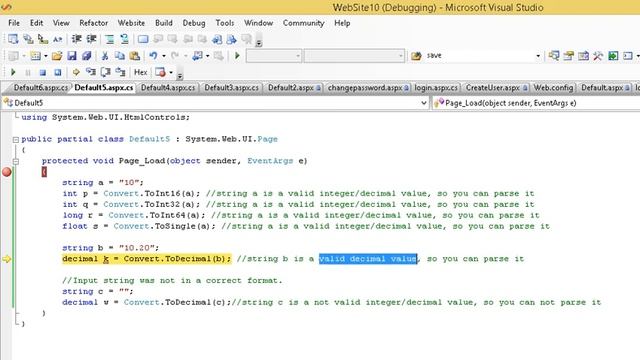Open the Edit menu
Viewport: 640px width, 360px height.
[36, 23]
